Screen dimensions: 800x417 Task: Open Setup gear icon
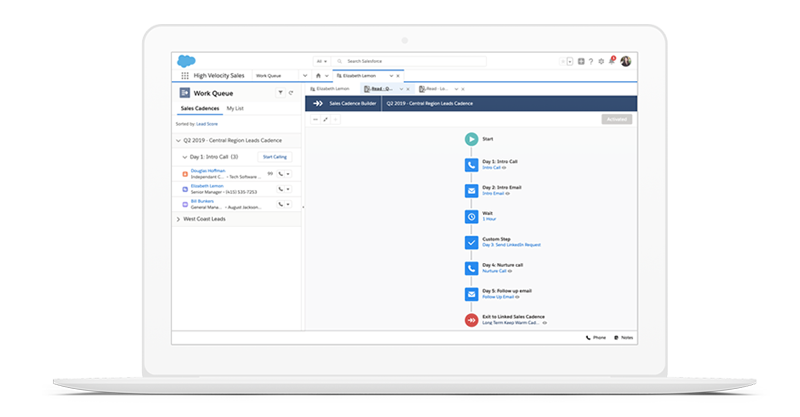[601, 61]
